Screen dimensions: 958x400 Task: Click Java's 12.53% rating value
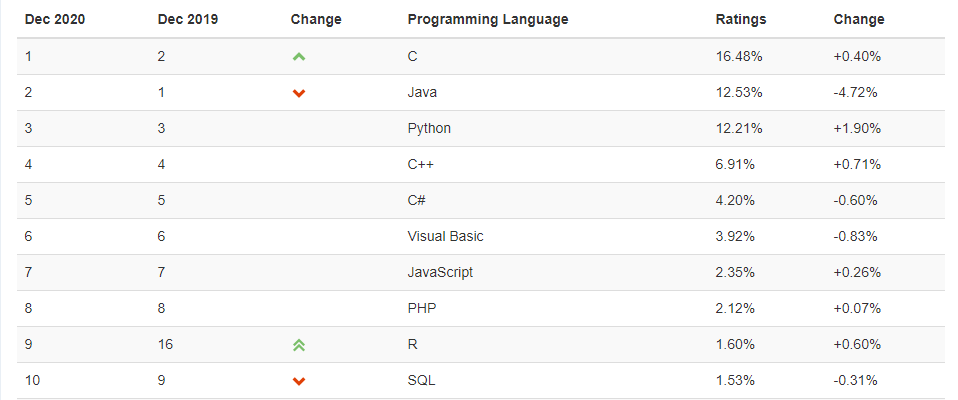739,92
